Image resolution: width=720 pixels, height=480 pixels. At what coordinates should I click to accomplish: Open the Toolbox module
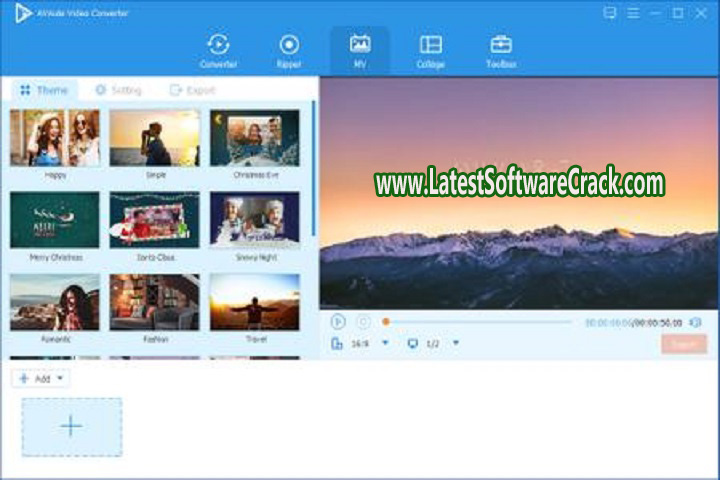501,50
